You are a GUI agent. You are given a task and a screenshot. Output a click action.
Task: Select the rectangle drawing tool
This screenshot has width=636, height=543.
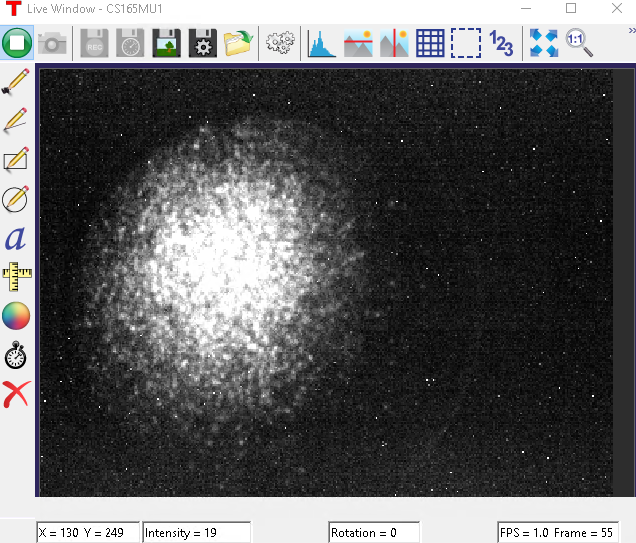tap(16, 159)
